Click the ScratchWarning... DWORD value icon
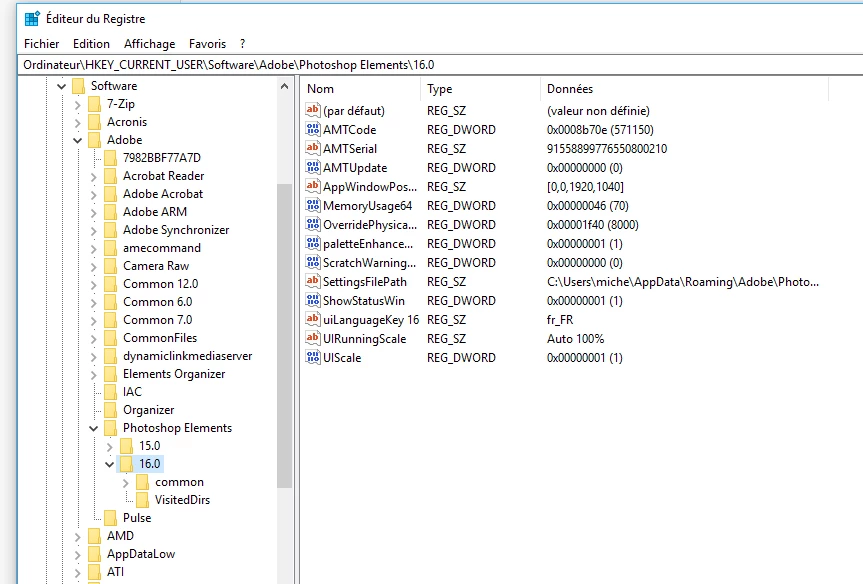The height and width of the screenshot is (584, 863). 313,262
